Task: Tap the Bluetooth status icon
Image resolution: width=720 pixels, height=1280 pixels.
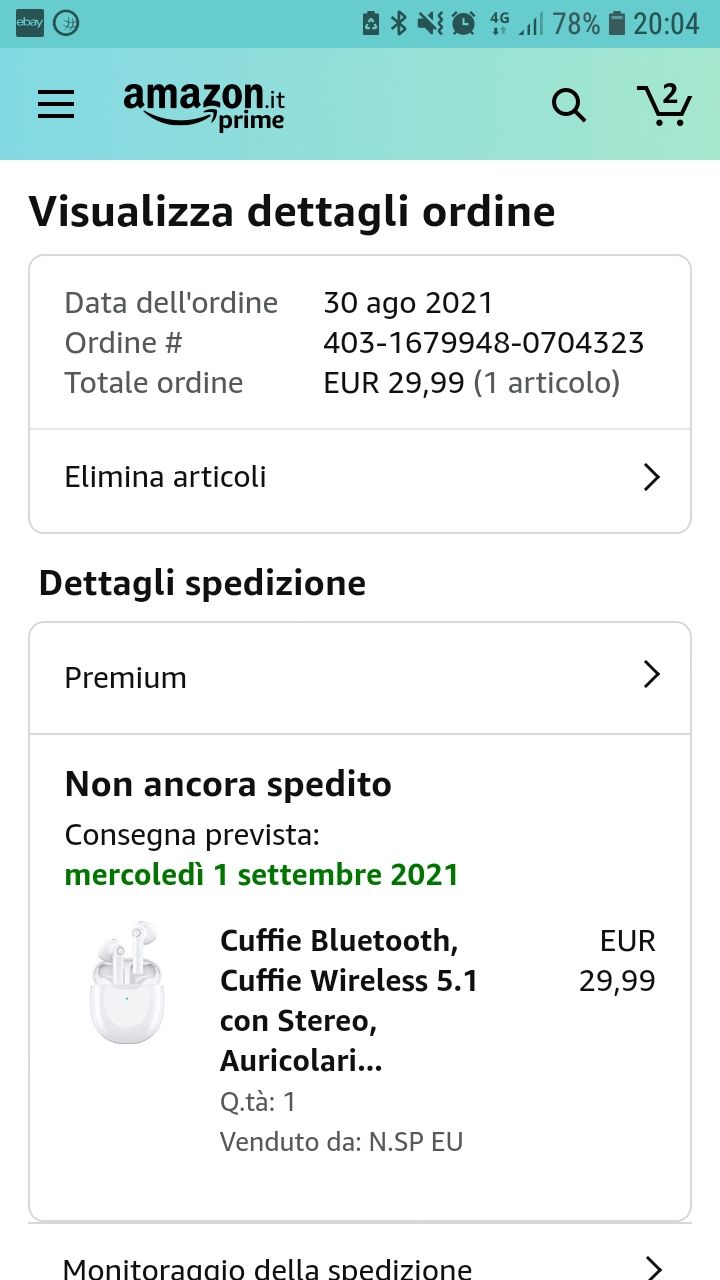Action: pos(398,23)
